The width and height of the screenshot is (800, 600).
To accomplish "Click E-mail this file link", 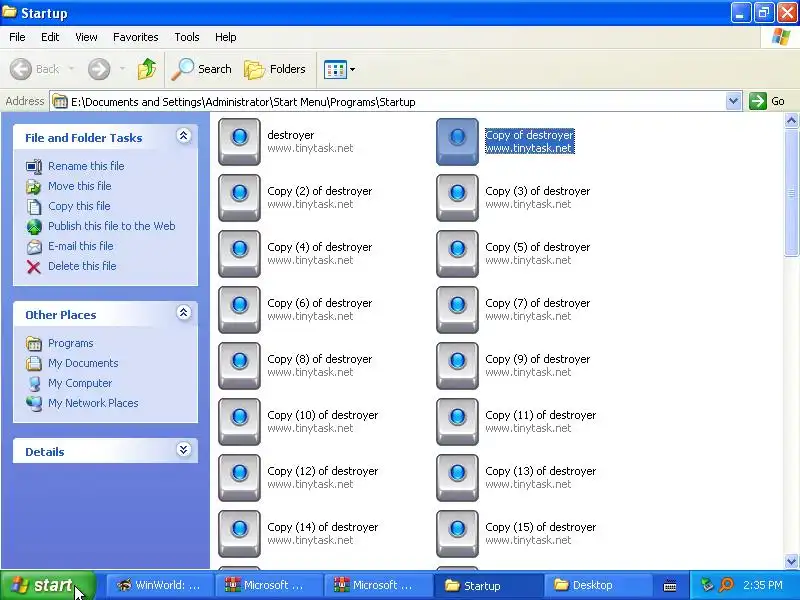I will coord(81,246).
